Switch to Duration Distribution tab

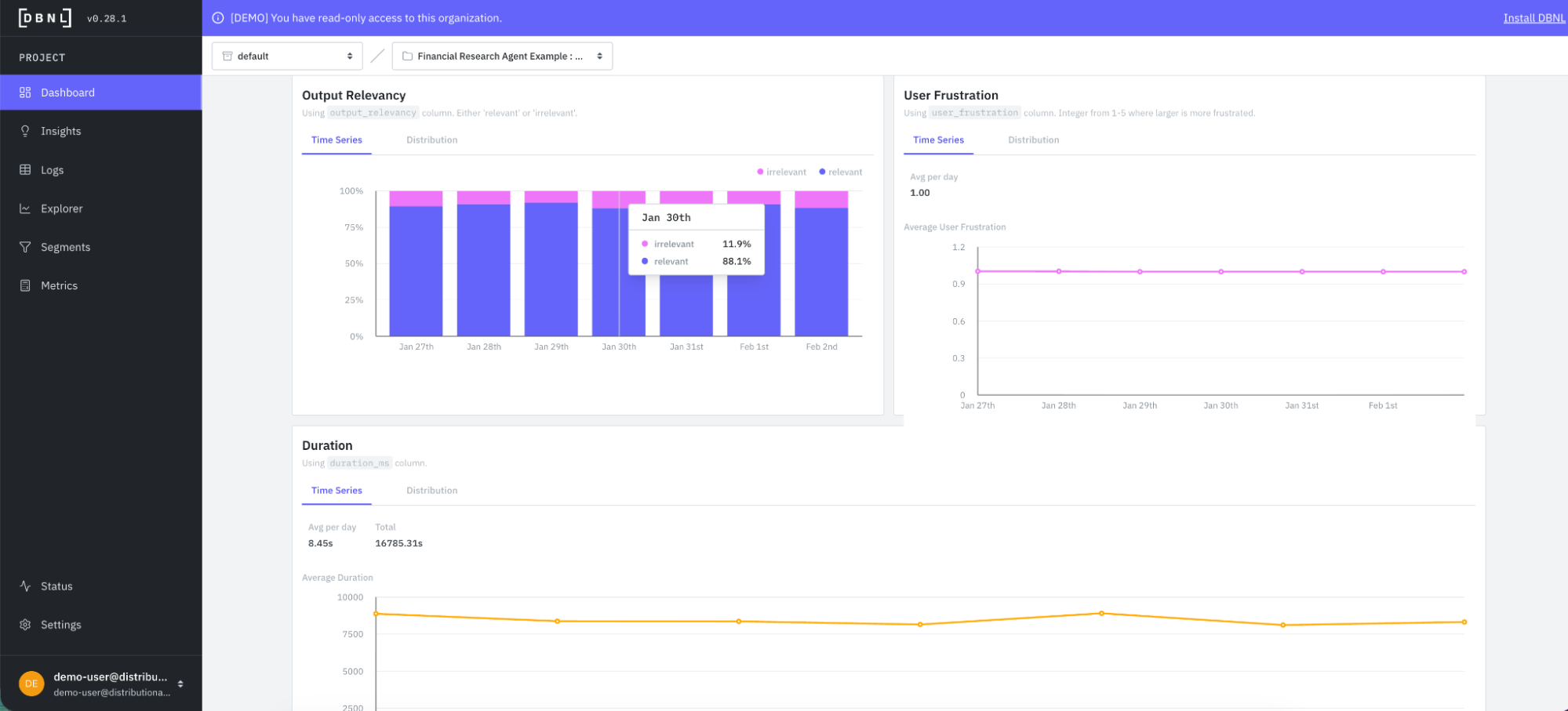click(x=432, y=490)
